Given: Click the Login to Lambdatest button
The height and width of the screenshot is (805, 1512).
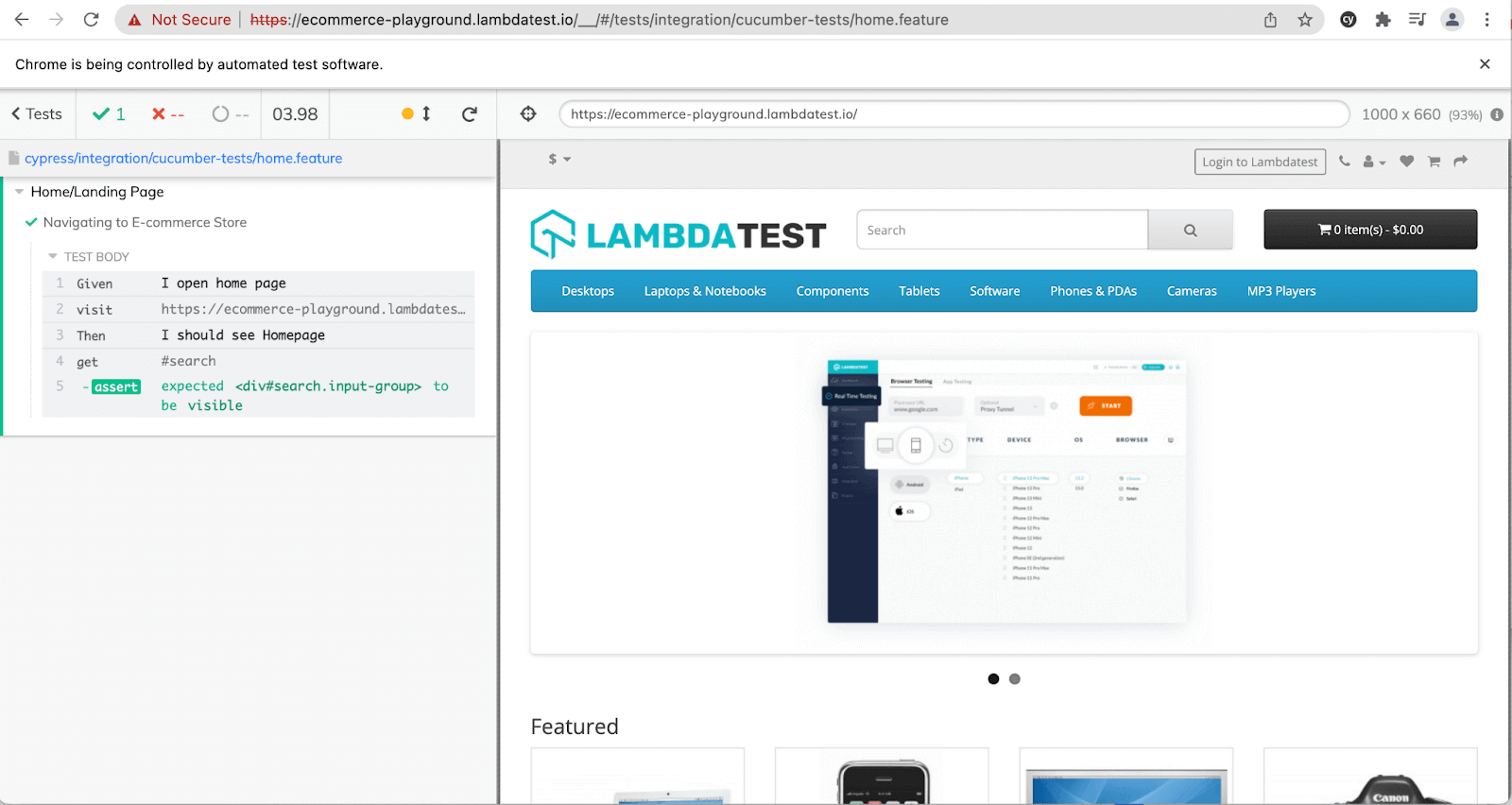Looking at the screenshot, I should tap(1259, 162).
